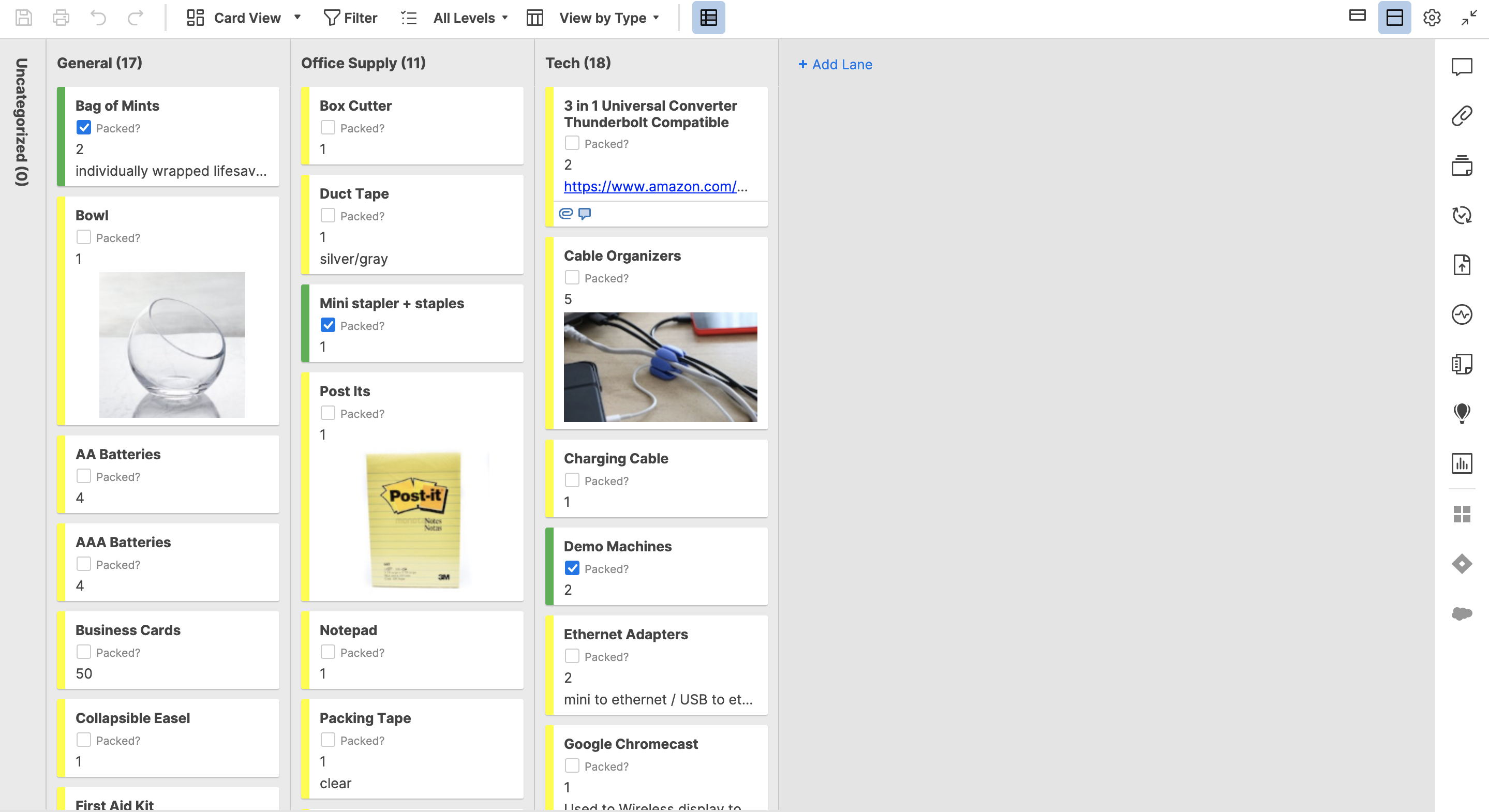Screen dimensions: 1489x812
Task: Open the Update Requests panel icon
Action: (x=1462, y=215)
